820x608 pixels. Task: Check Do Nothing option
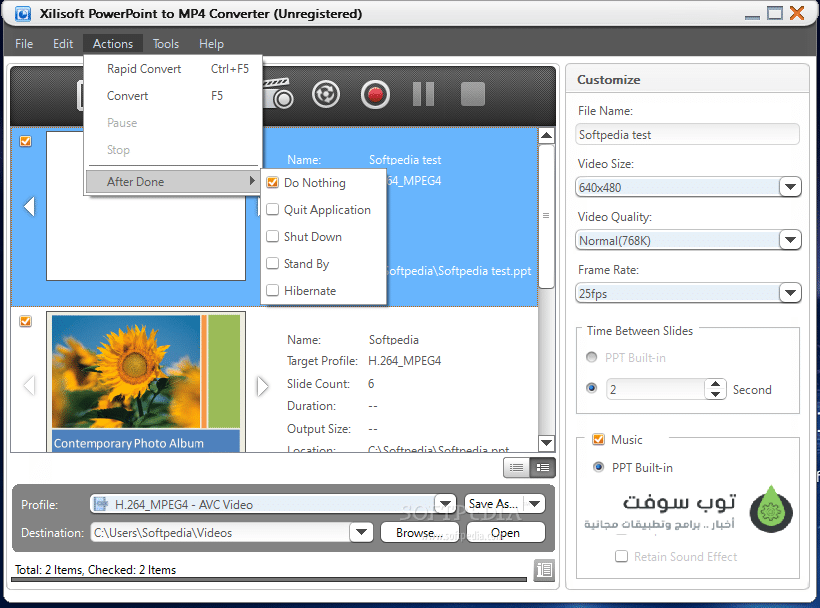point(272,182)
